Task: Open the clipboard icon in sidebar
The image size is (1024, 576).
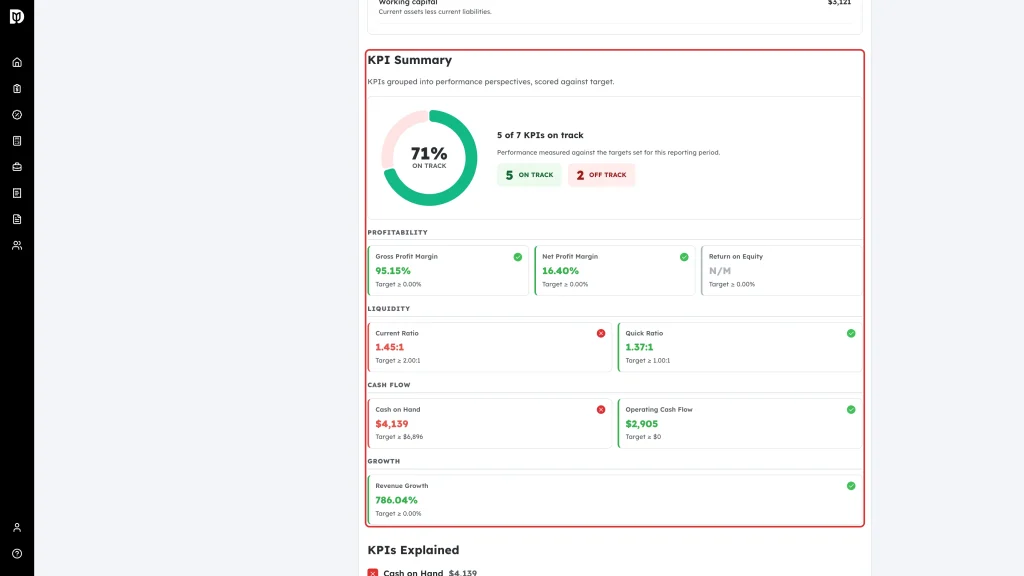Action: [x=17, y=89]
